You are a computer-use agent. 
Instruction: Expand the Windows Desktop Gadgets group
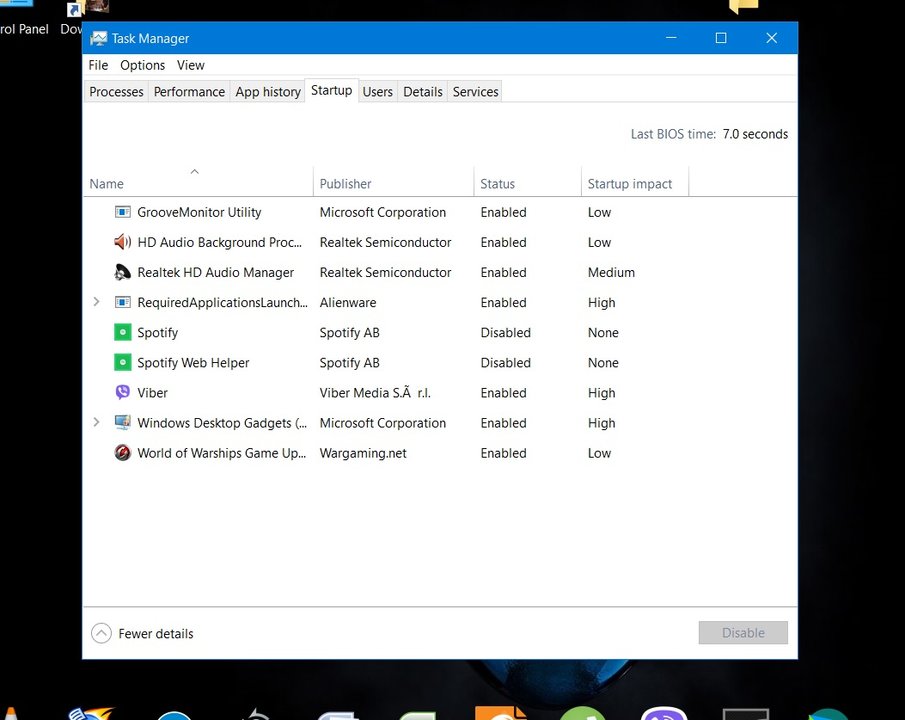[x=96, y=423]
